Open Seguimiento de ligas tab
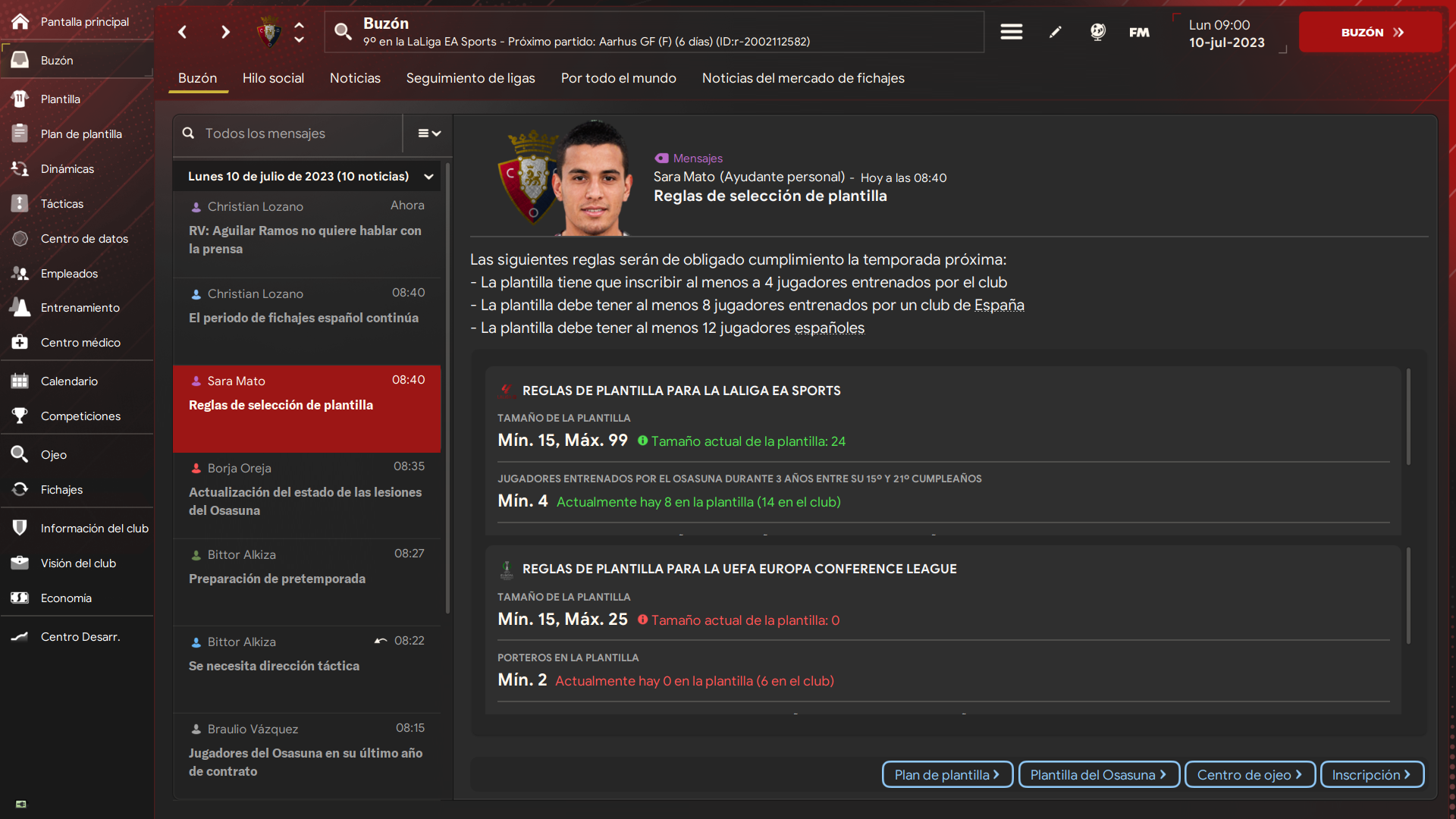Viewport: 1456px width, 819px height. [471, 78]
